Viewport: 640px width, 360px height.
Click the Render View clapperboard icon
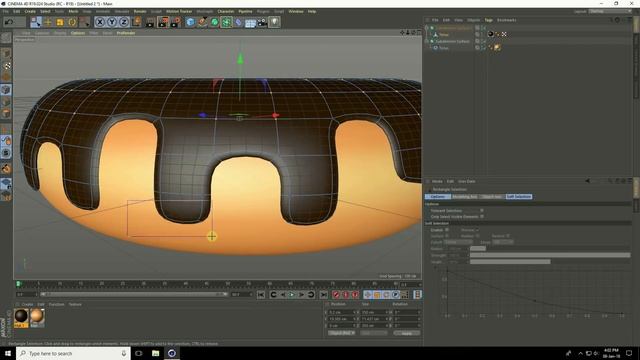(x=150, y=22)
